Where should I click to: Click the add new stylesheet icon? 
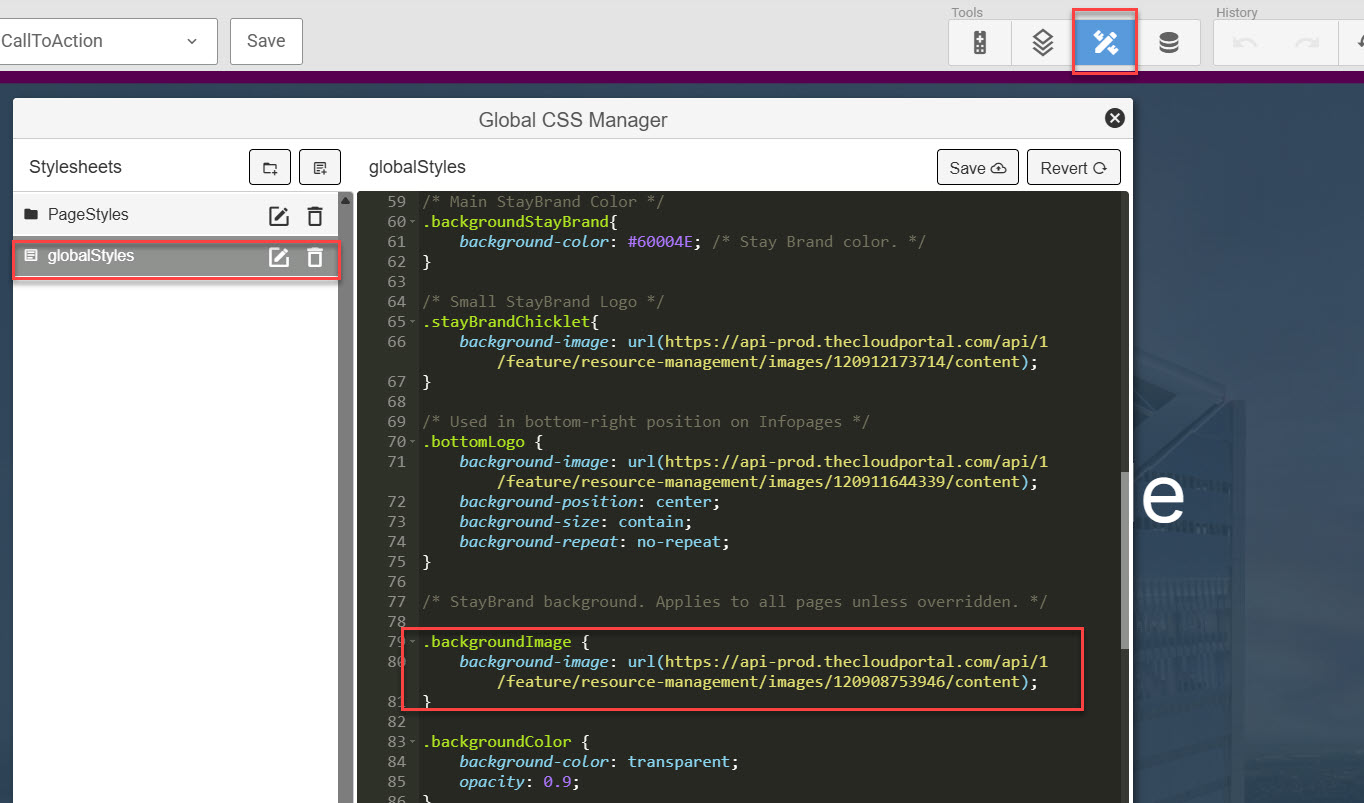click(320, 168)
